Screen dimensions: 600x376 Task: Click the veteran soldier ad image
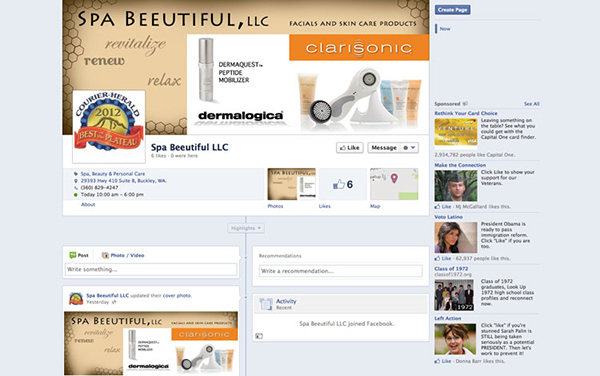(456, 186)
